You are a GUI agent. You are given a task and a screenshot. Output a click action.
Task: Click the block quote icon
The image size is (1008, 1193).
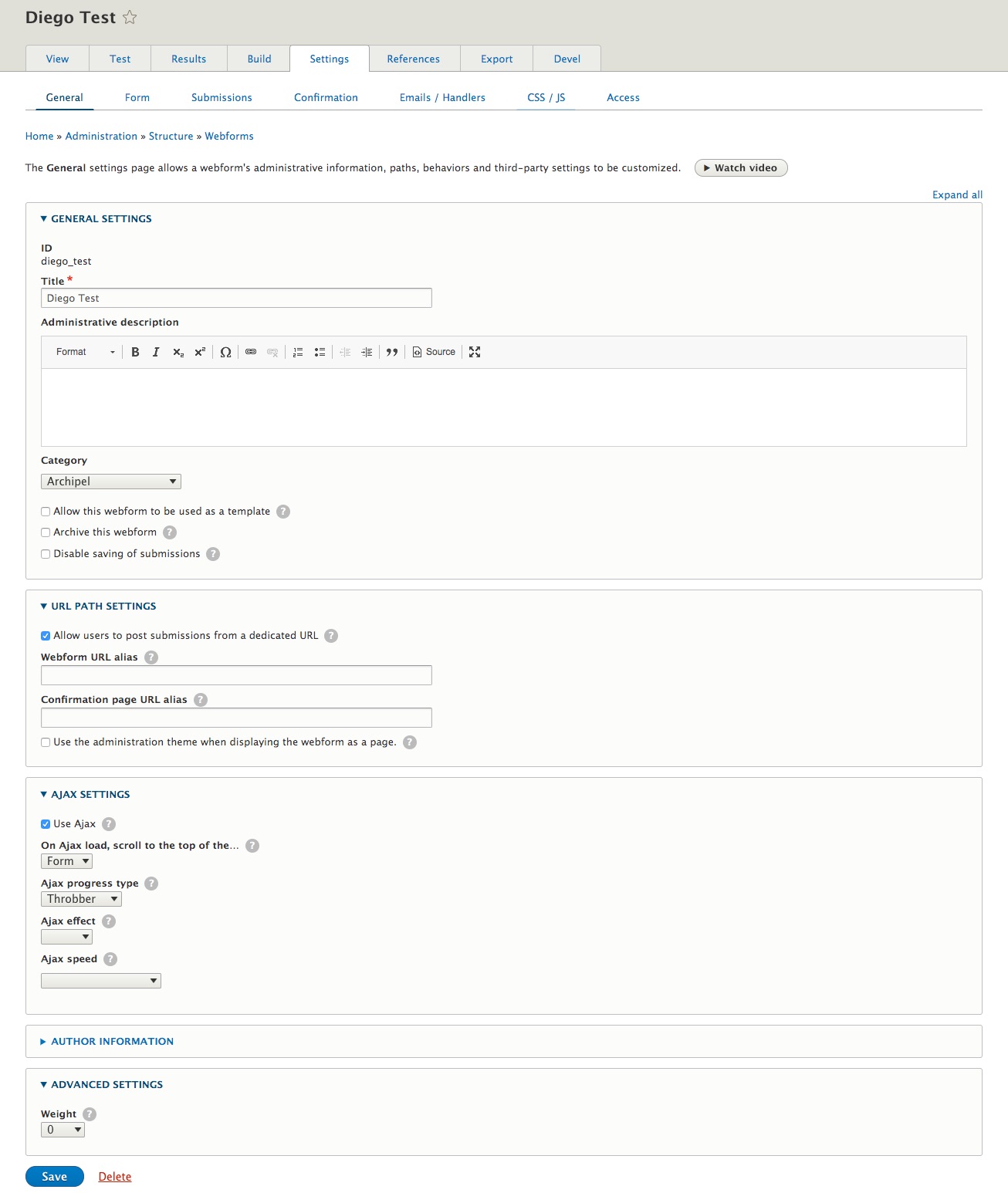coord(392,352)
